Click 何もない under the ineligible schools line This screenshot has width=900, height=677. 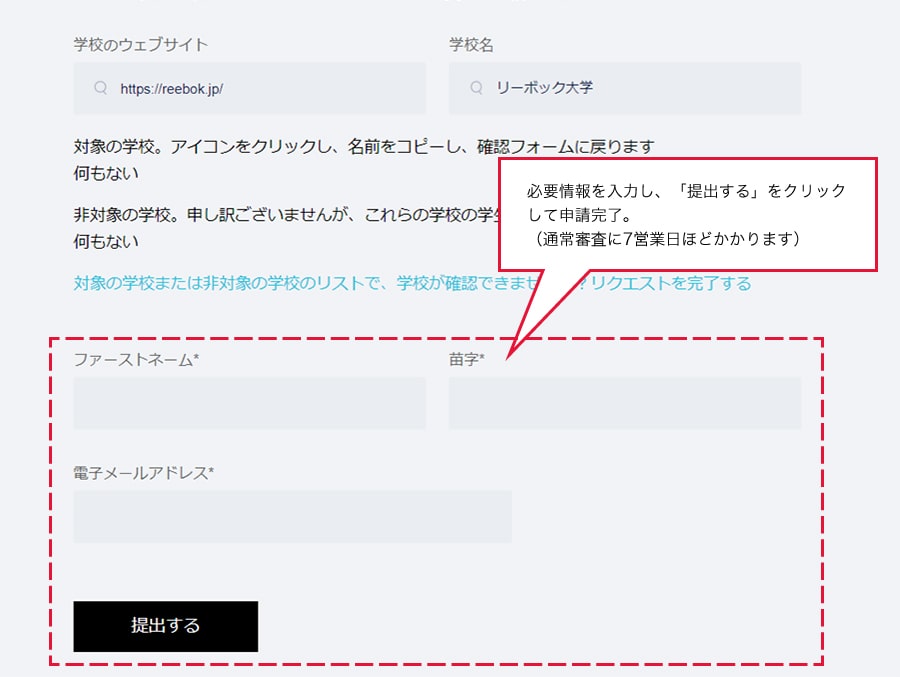coord(106,241)
